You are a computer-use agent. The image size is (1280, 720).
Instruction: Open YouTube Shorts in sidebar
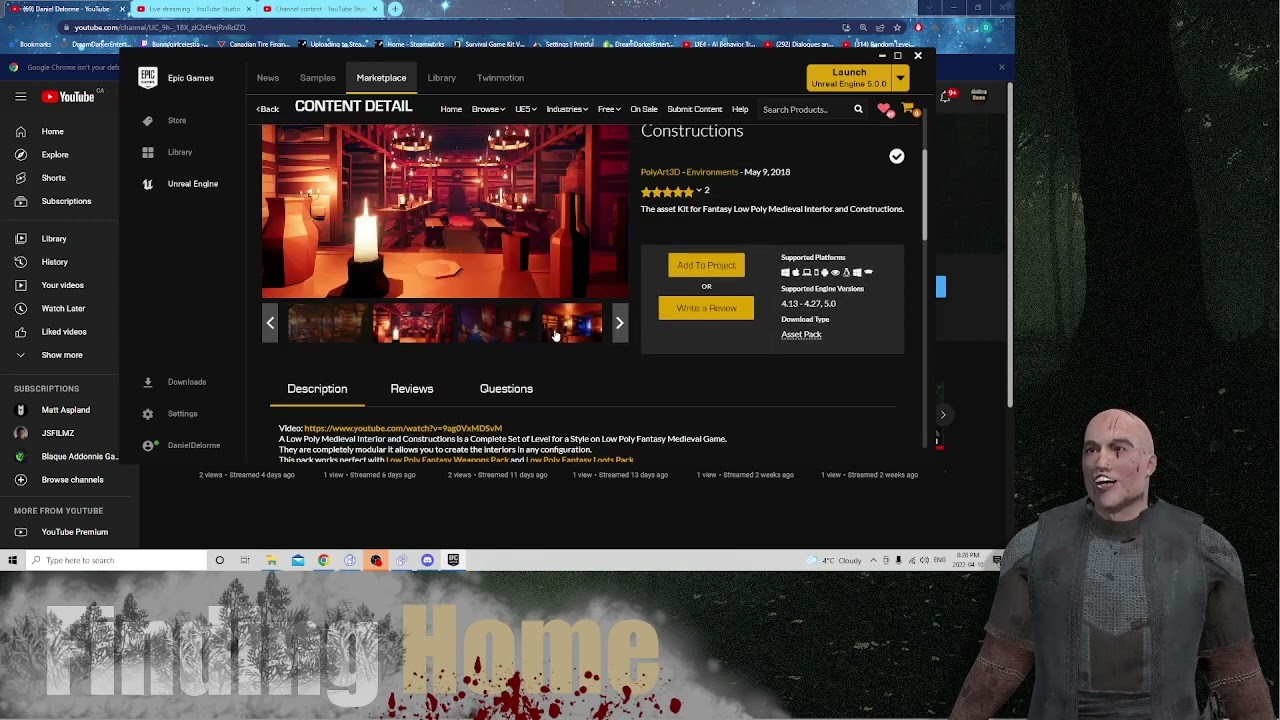(53, 178)
